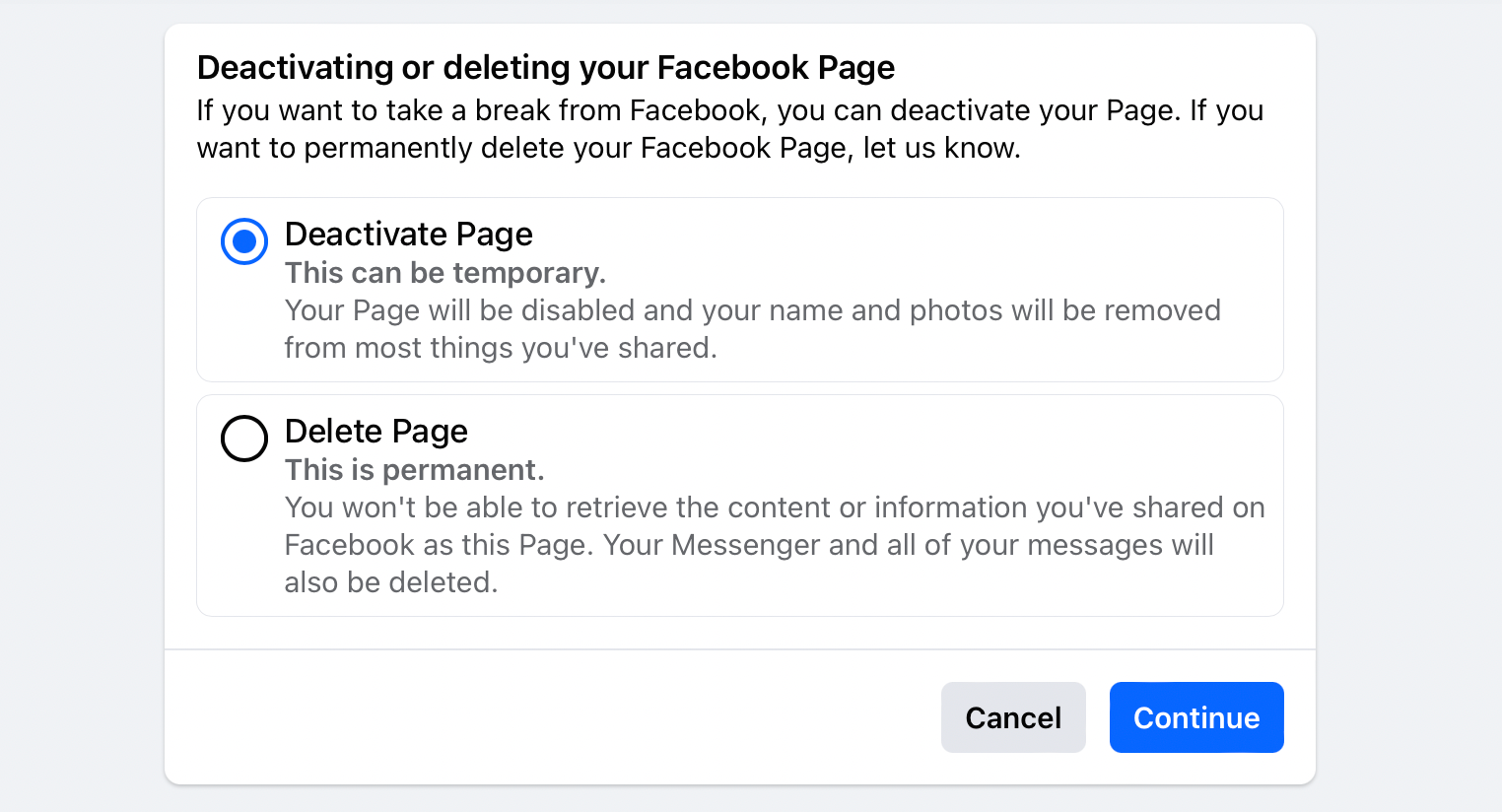Select the Deactivate Page radio button
This screenshot has height=812, width=1502.
tap(244, 241)
